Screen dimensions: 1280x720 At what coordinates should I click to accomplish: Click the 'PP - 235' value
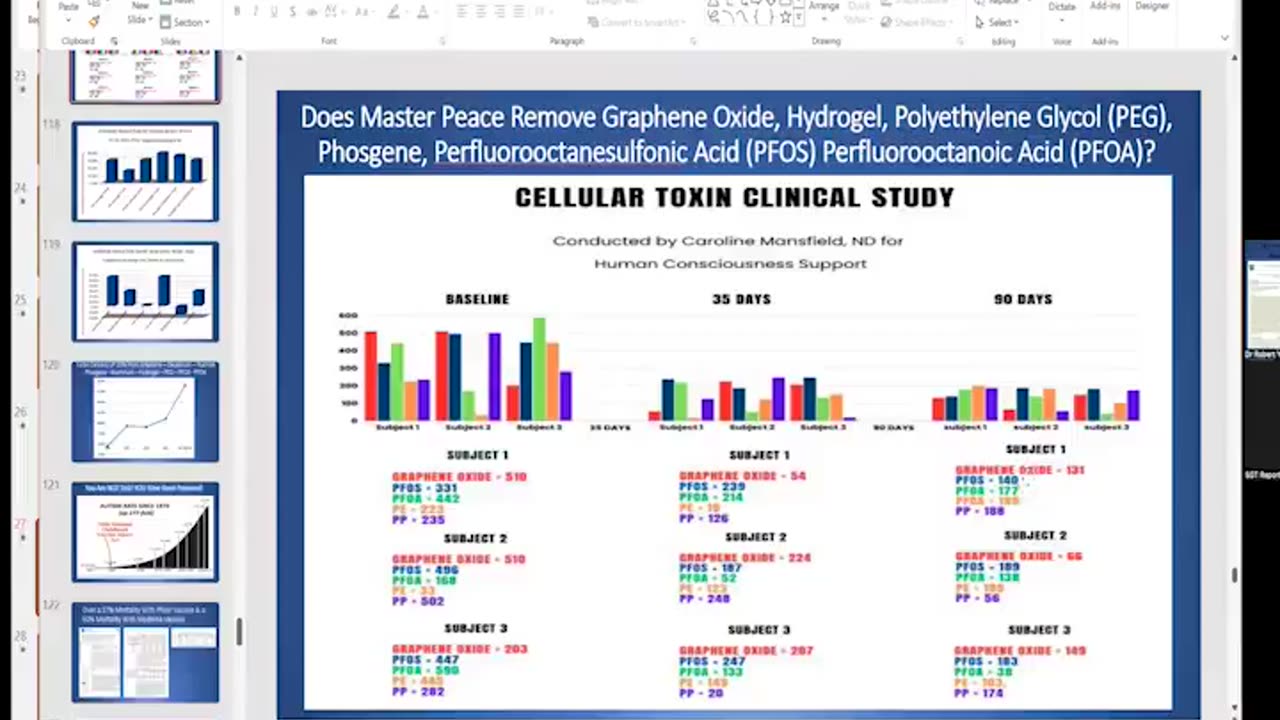click(418, 520)
